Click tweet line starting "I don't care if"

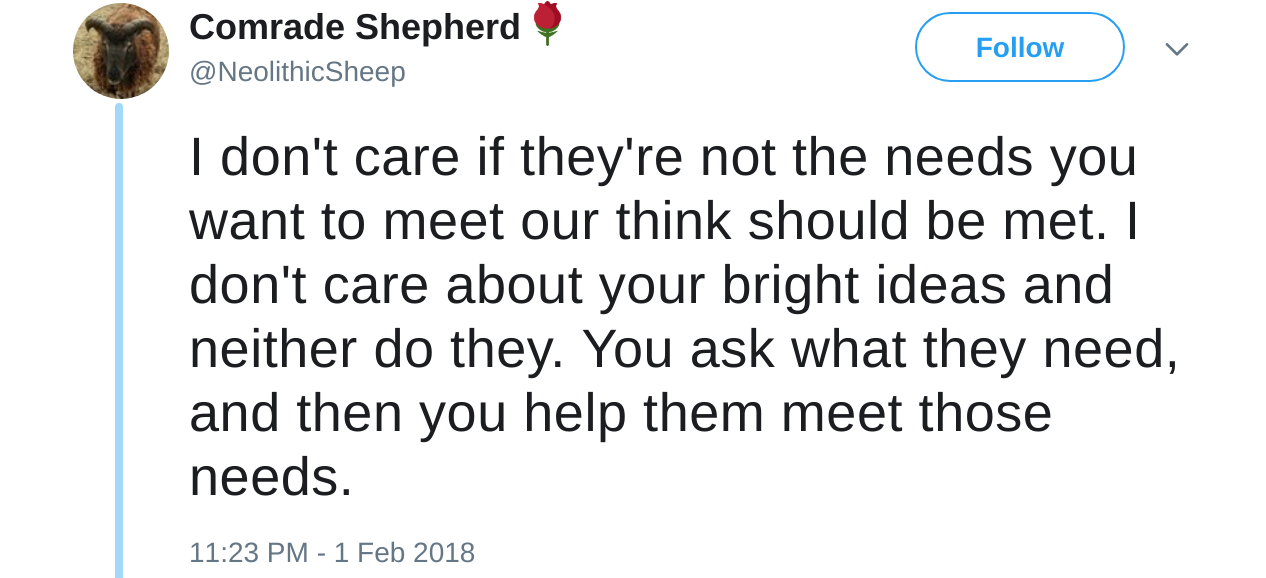pos(662,158)
